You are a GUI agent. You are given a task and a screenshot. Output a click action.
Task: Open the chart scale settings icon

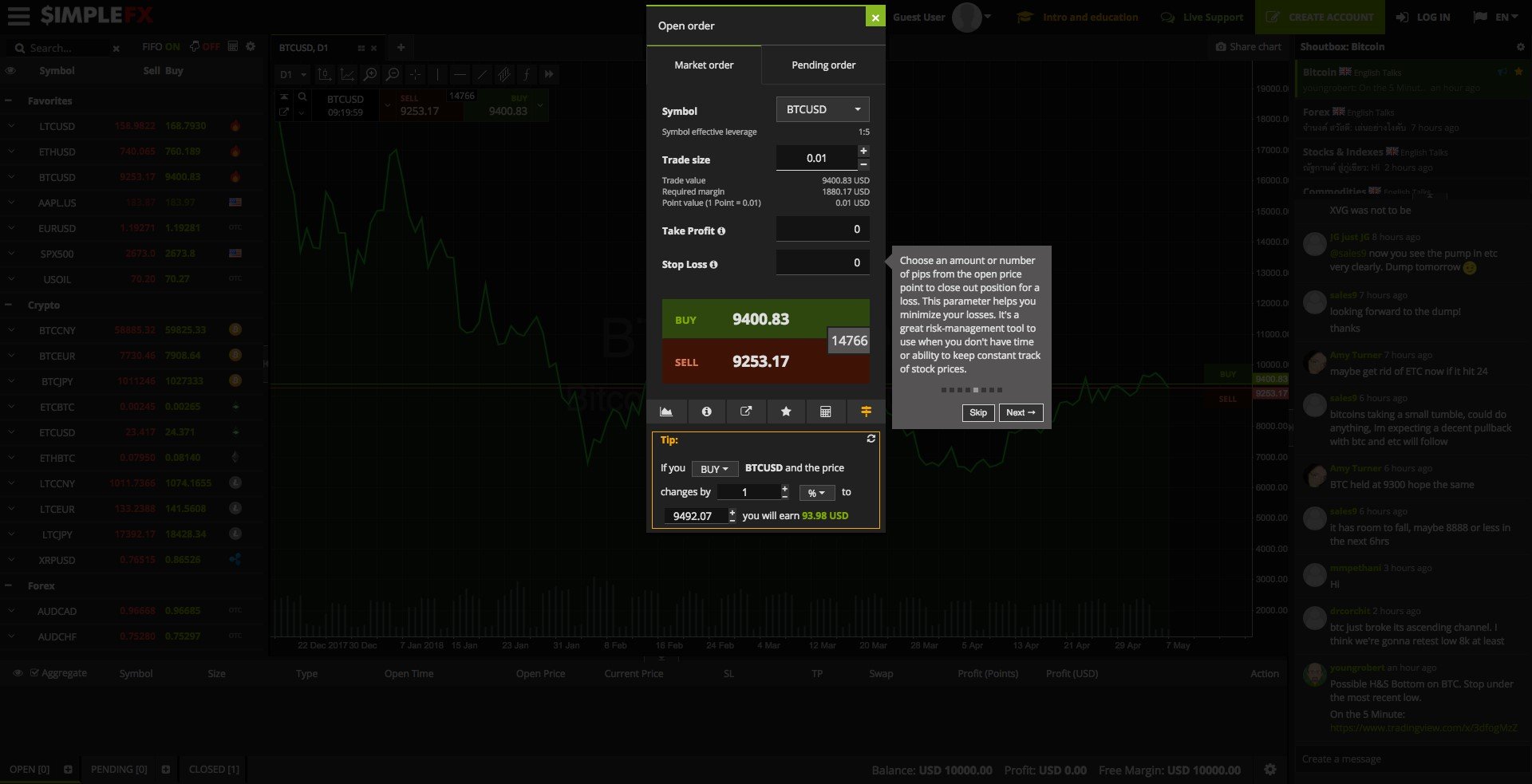tap(347, 74)
